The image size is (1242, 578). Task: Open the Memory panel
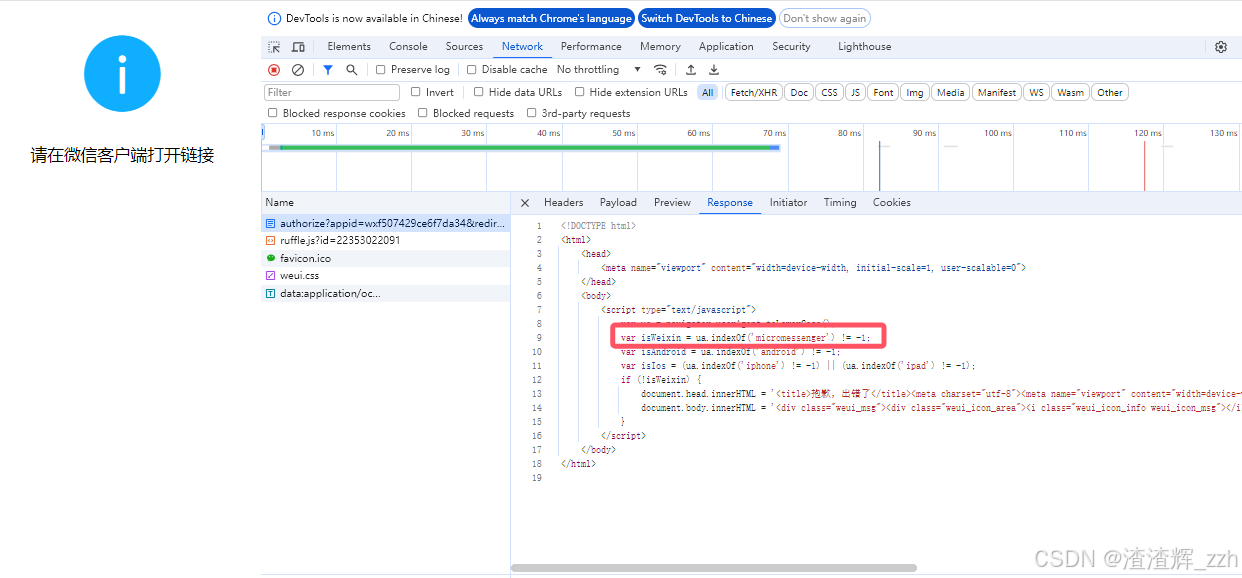[x=660, y=47]
